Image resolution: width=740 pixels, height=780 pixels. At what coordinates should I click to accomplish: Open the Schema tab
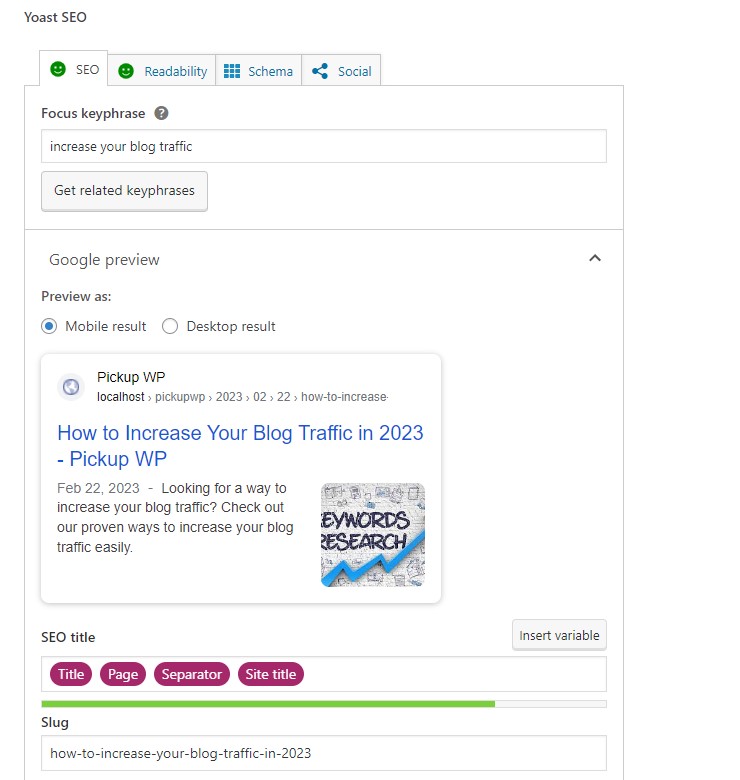pyautogui.click(x=270, y=71)
